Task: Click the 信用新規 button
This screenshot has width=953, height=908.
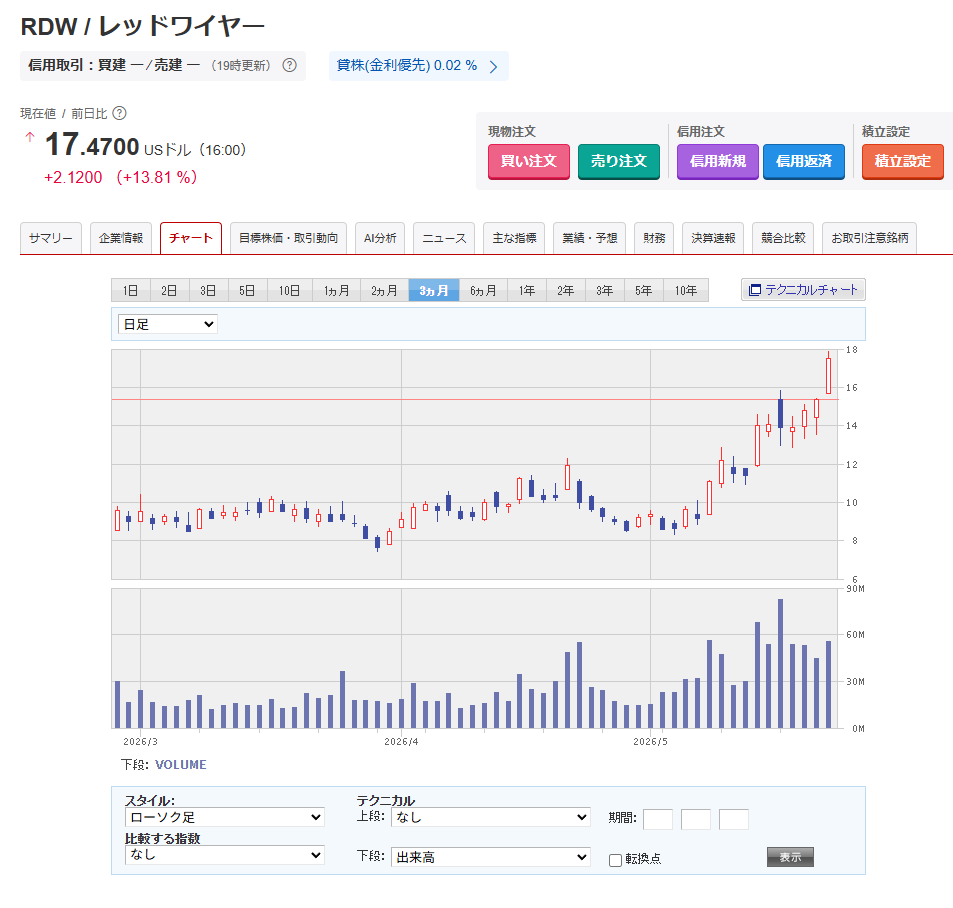Action: pyautogui.click(x=718, y=161)
